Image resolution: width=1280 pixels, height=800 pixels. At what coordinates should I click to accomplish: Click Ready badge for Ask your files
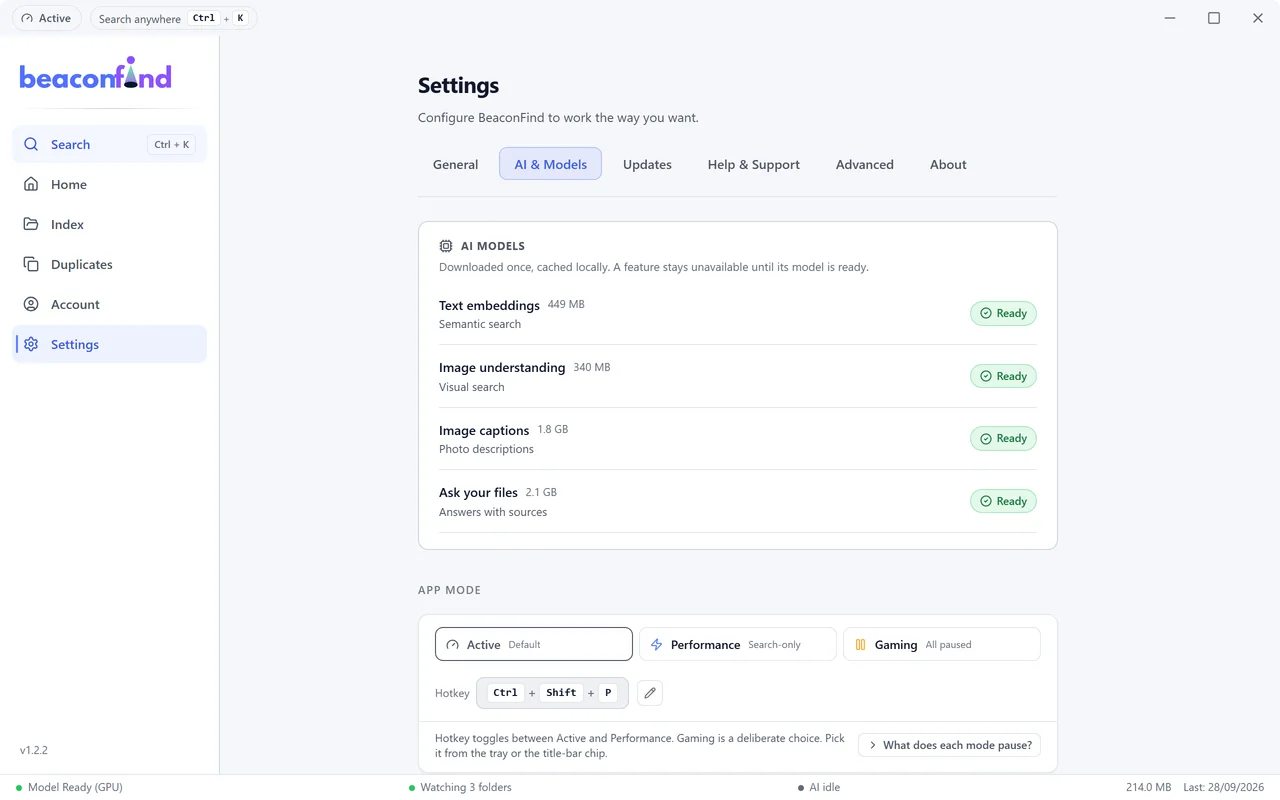pyautogui.click(x=1003, y=501)
